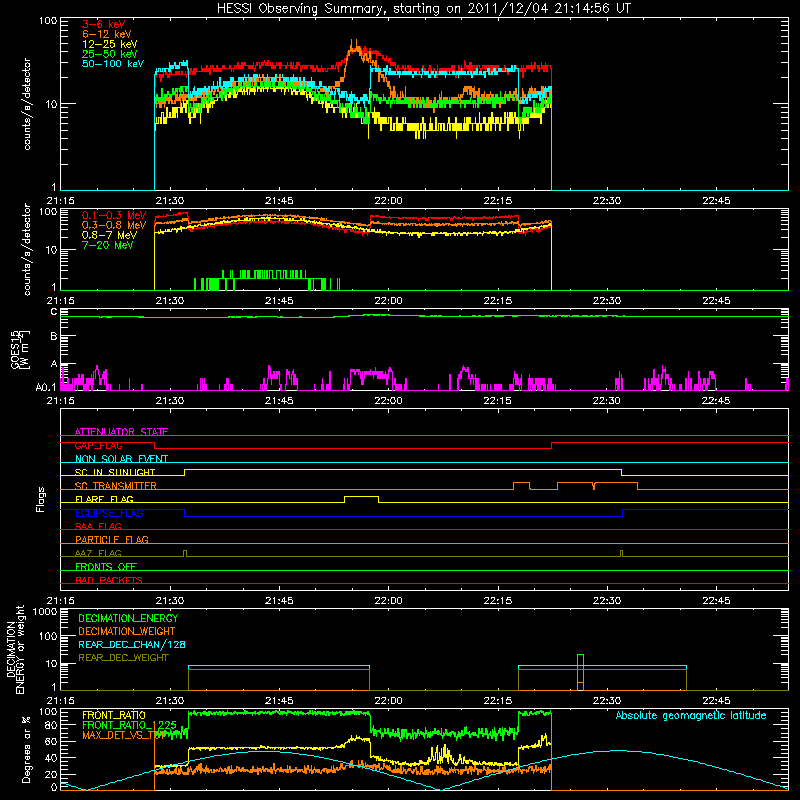This screenshot has width=800, height=800.
Task: Click the REAR_DEC_CHAN/128 legend label
Action: (x=132, y=644)
